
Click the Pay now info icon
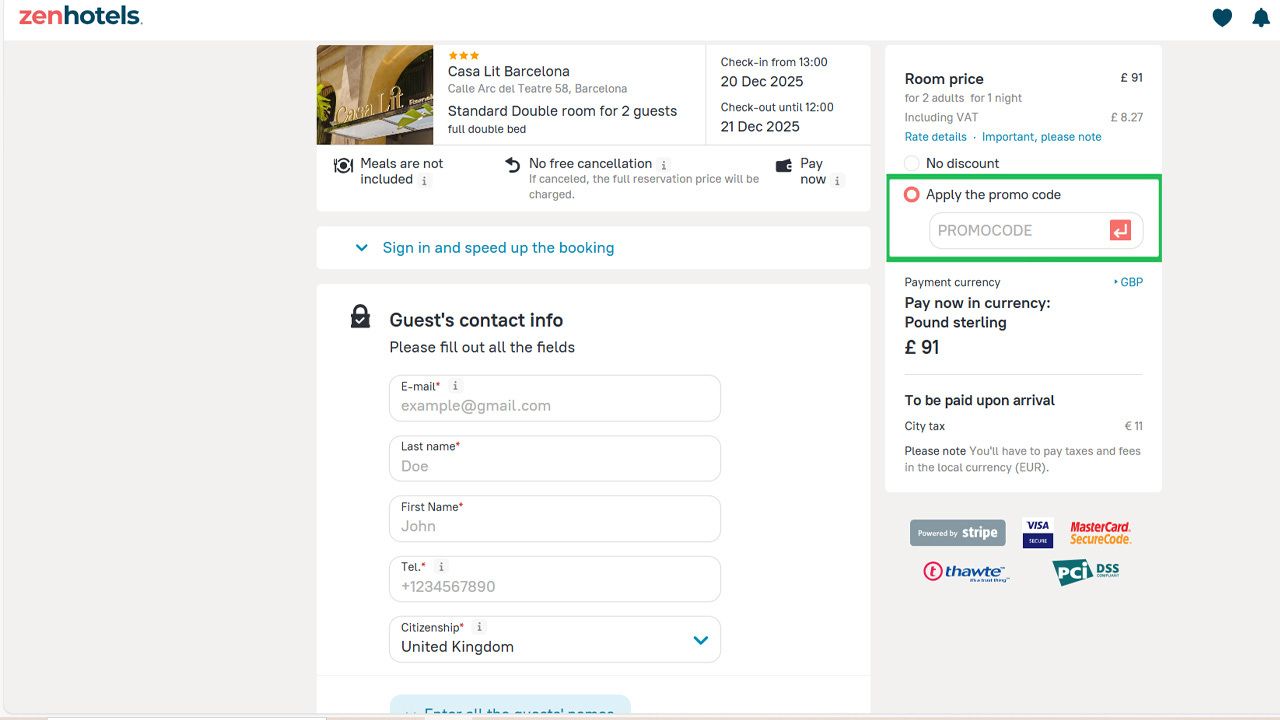tap(838, 181)
